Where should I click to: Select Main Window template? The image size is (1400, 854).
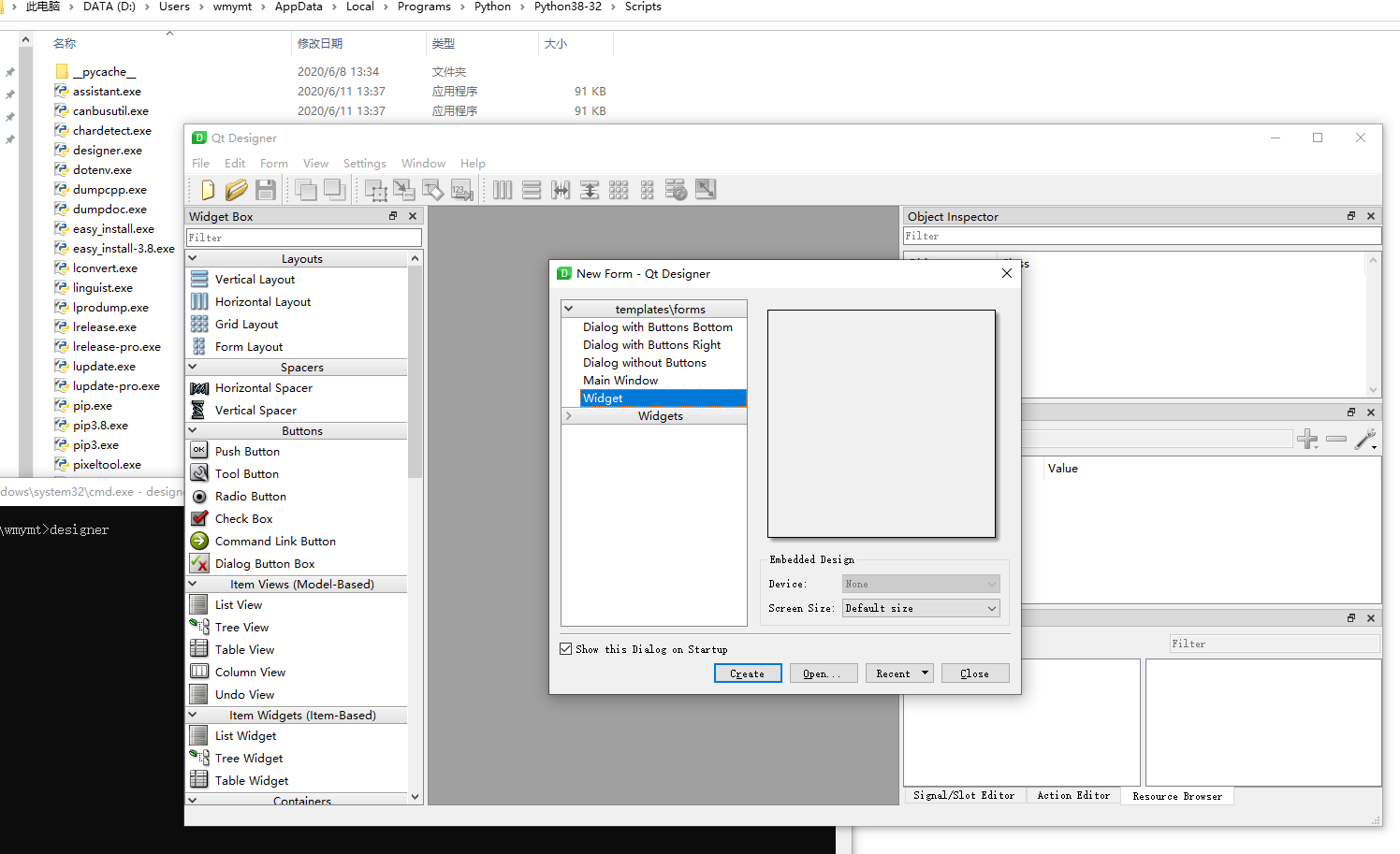[x=620, y=380]
